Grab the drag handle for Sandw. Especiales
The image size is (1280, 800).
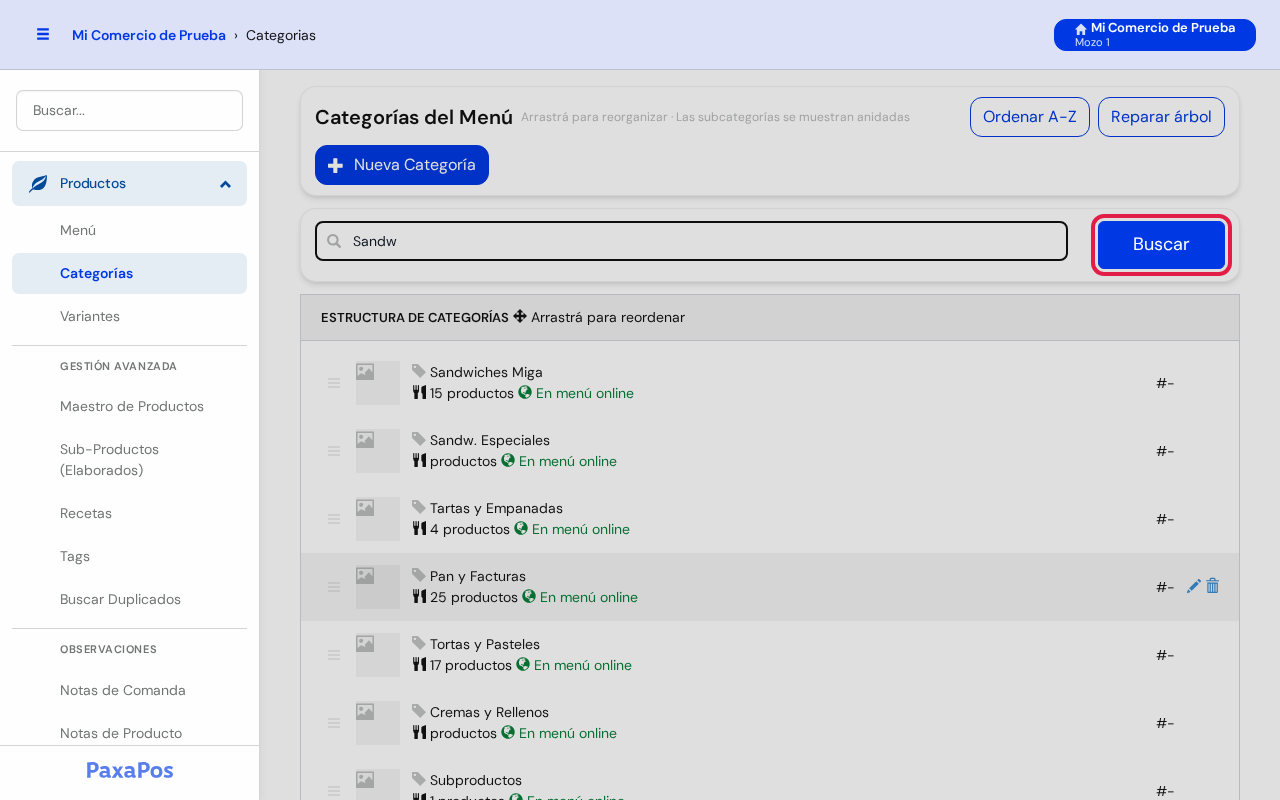coord(334,451)
